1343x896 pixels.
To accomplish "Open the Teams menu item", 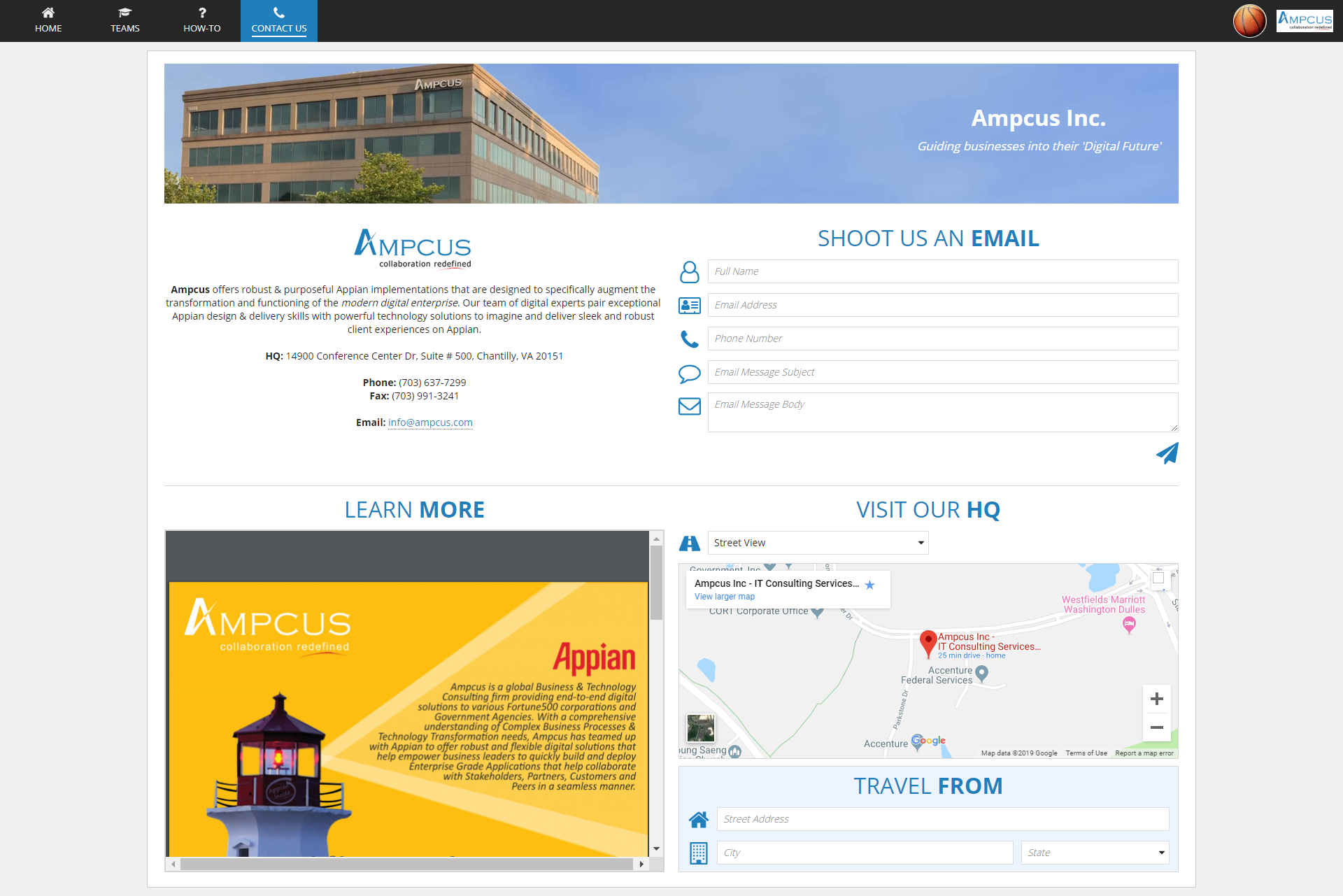I will click(x=125, y=21).
